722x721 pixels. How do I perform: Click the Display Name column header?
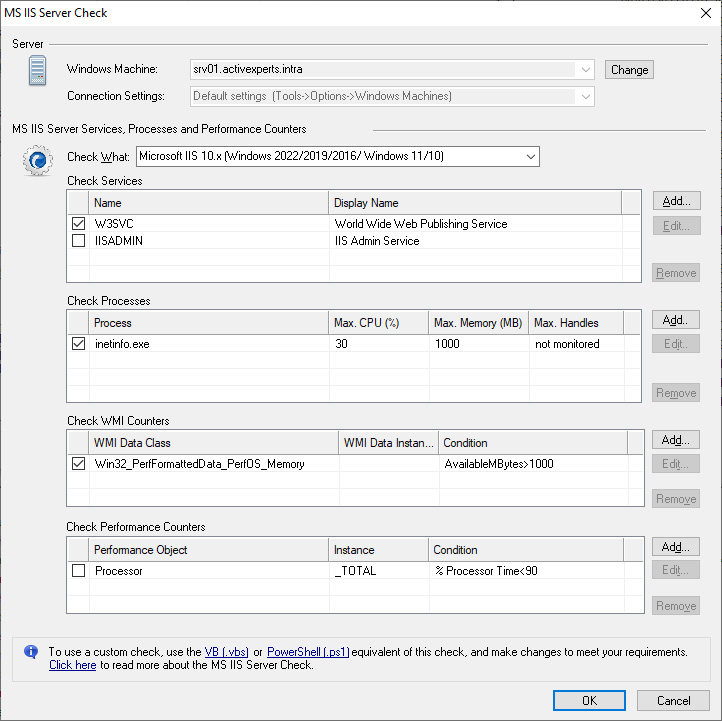pos(475,203)
